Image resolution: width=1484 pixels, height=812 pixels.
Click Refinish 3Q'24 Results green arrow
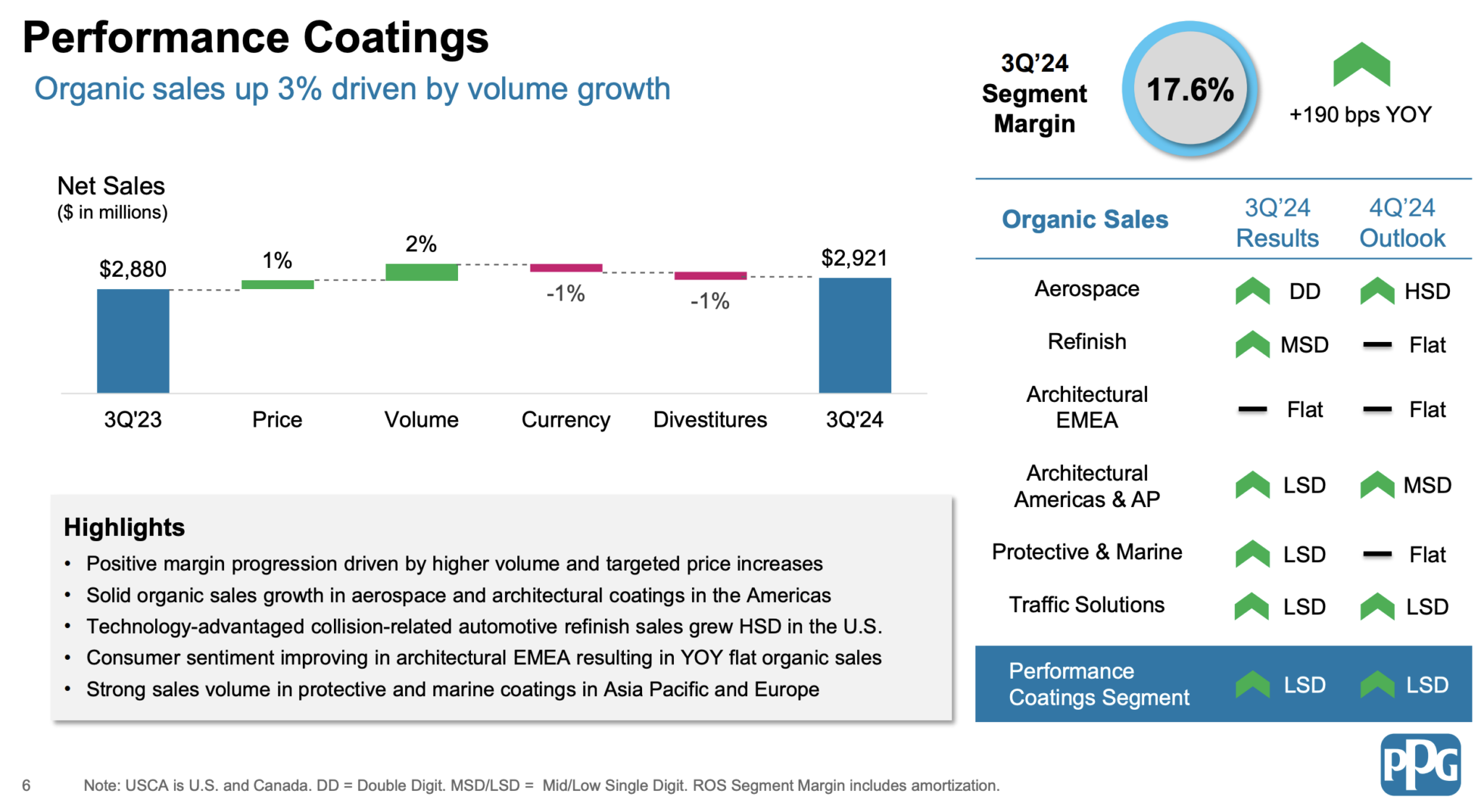[1252, 345]
